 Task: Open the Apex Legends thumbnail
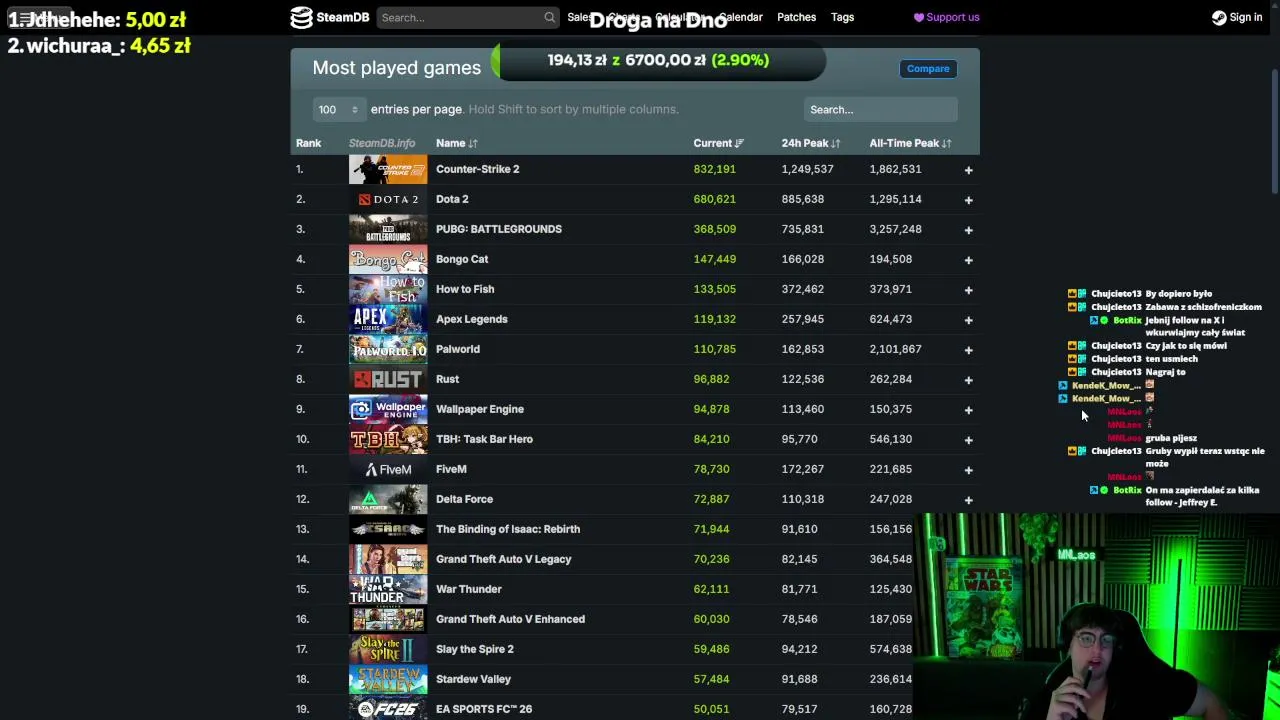[x=388, y=319]
